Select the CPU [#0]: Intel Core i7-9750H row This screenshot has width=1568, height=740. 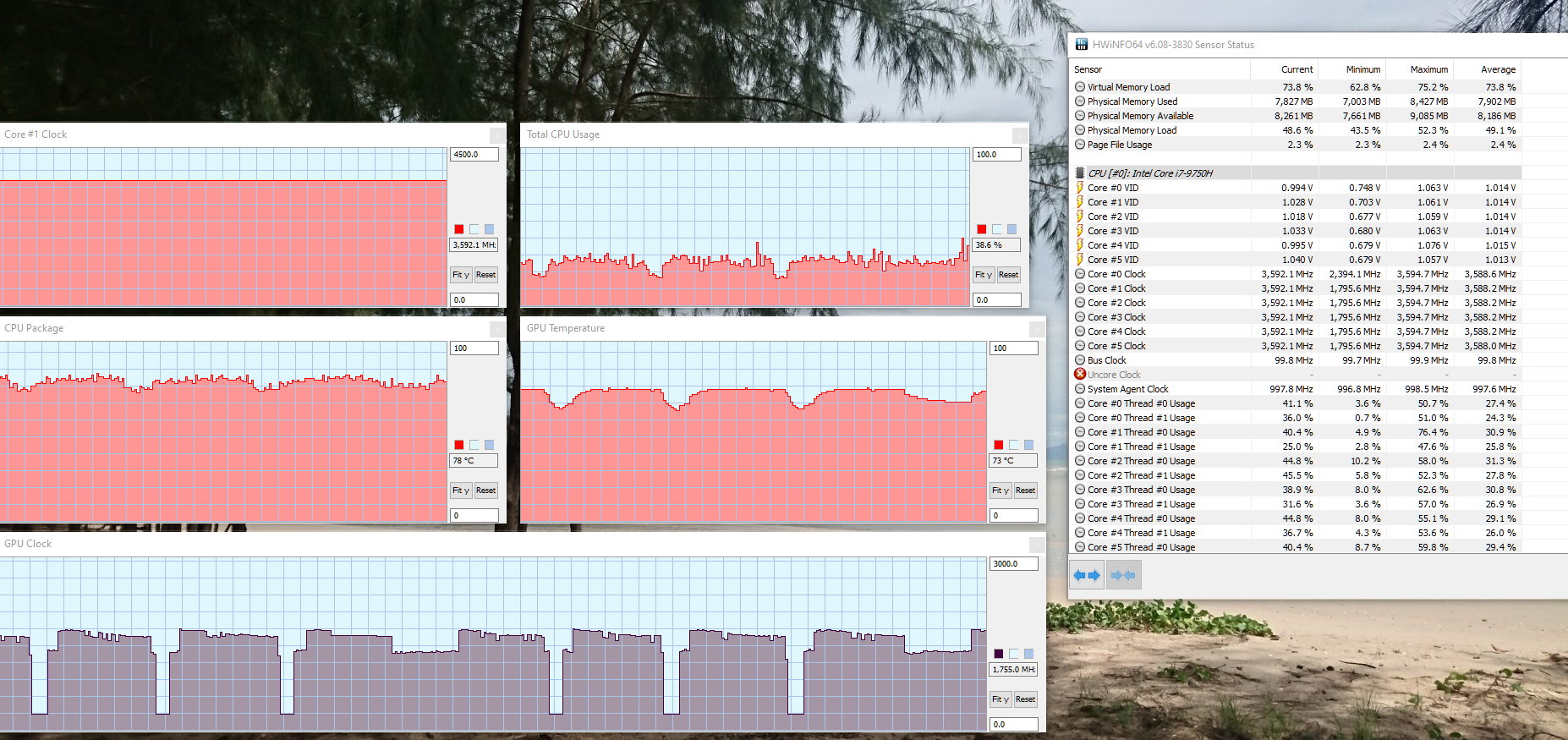click(1295, 173)
